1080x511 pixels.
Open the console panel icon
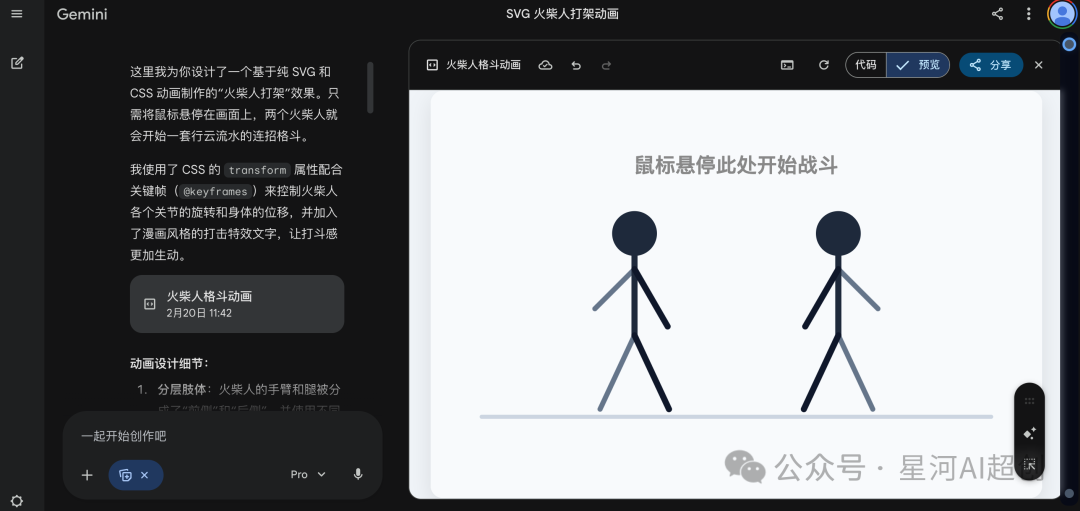coord(788,65)
